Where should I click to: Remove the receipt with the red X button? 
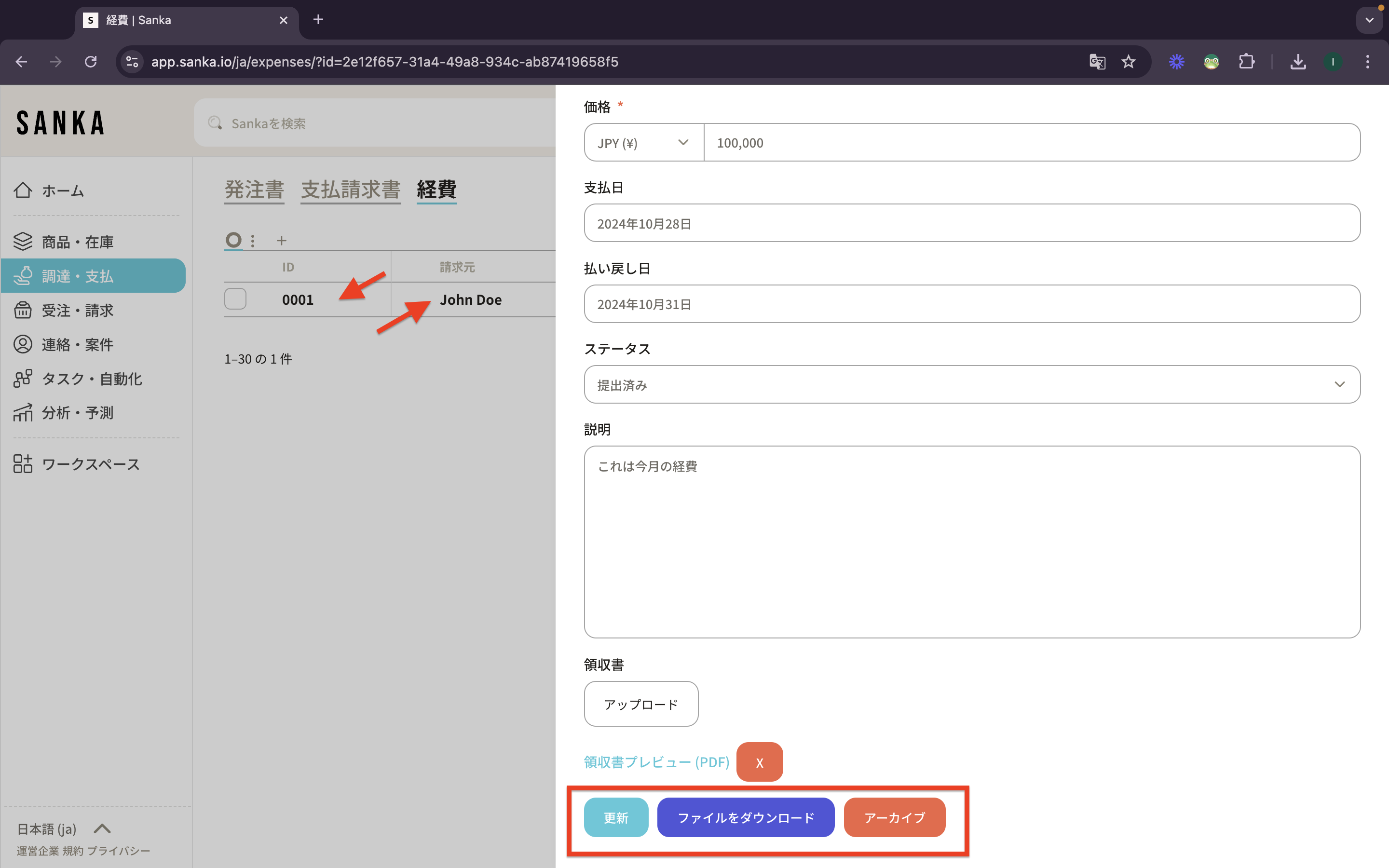(759, 762)
